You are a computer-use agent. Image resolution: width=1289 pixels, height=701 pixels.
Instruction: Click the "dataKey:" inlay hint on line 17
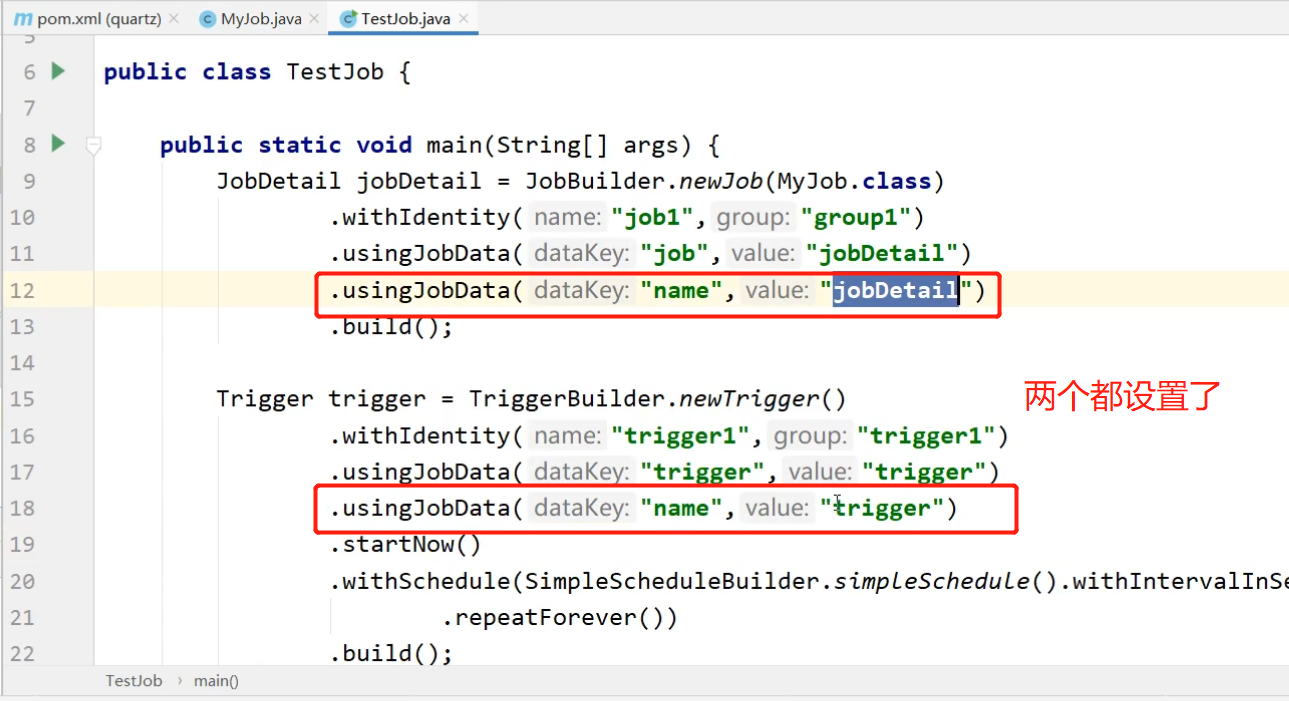tap(582, 472)
